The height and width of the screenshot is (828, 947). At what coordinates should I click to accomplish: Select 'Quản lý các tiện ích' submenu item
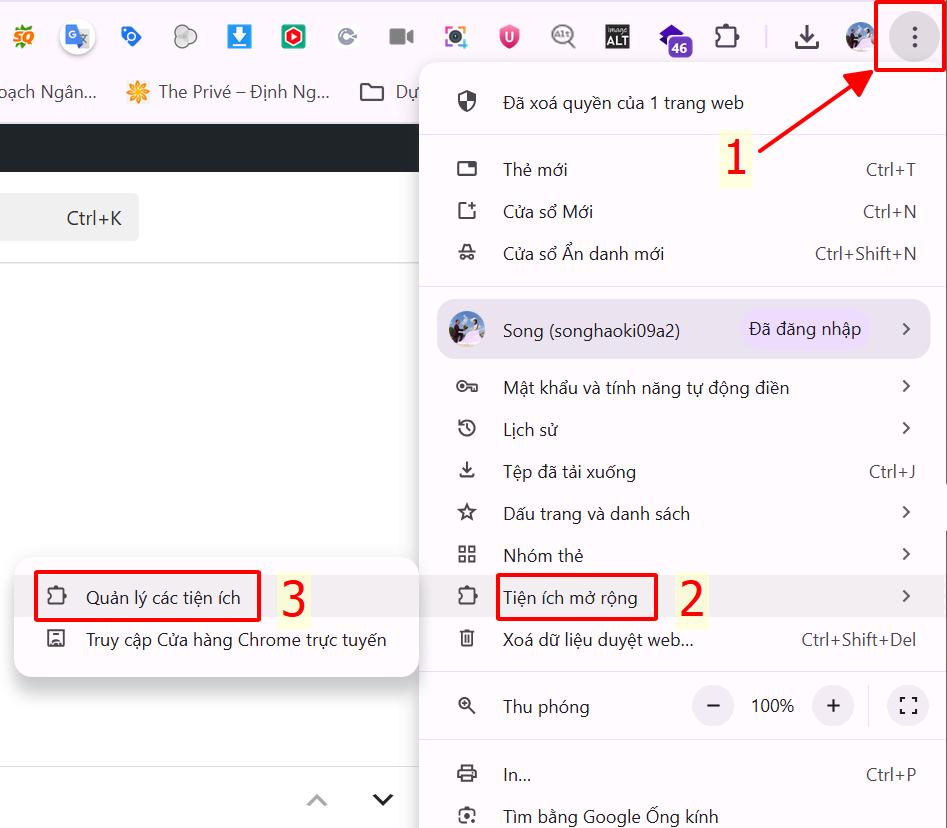216,597
